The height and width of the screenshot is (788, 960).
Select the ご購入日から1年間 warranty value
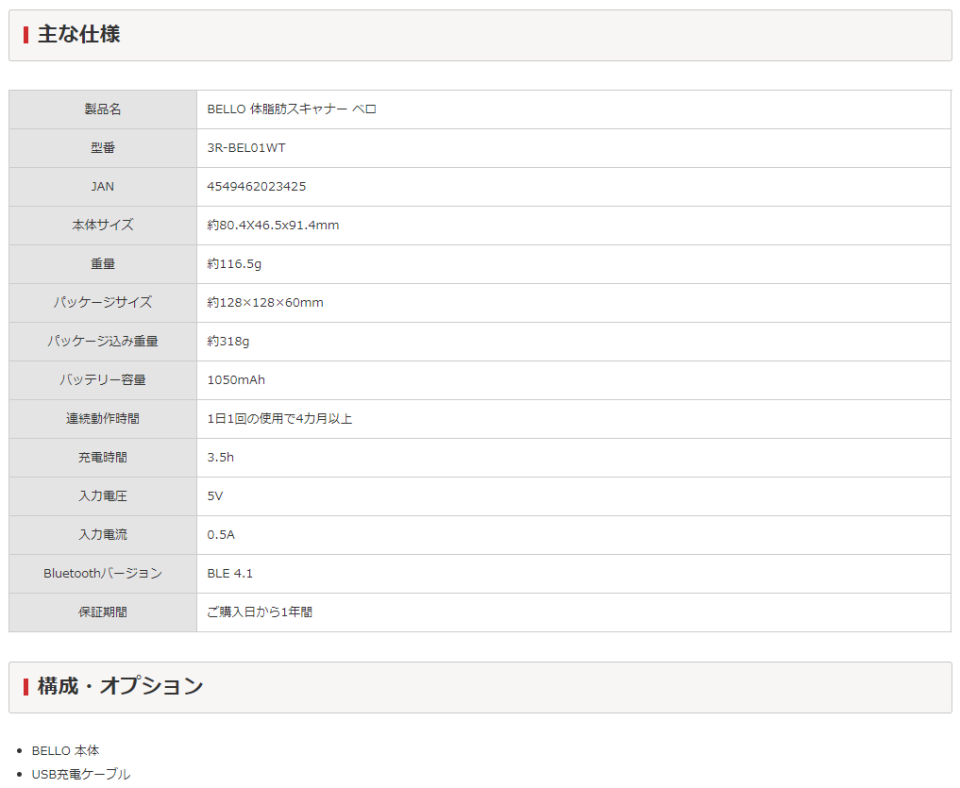(x=260, y=612)
